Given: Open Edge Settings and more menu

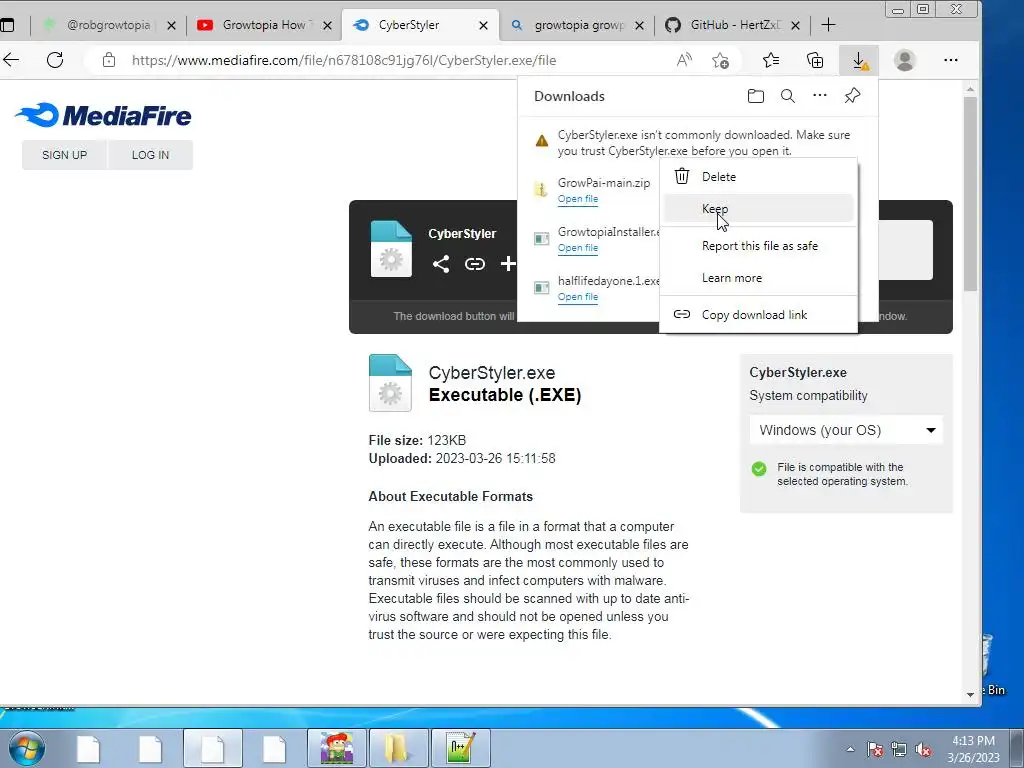Looking at the screenshot, I should 951,60.
